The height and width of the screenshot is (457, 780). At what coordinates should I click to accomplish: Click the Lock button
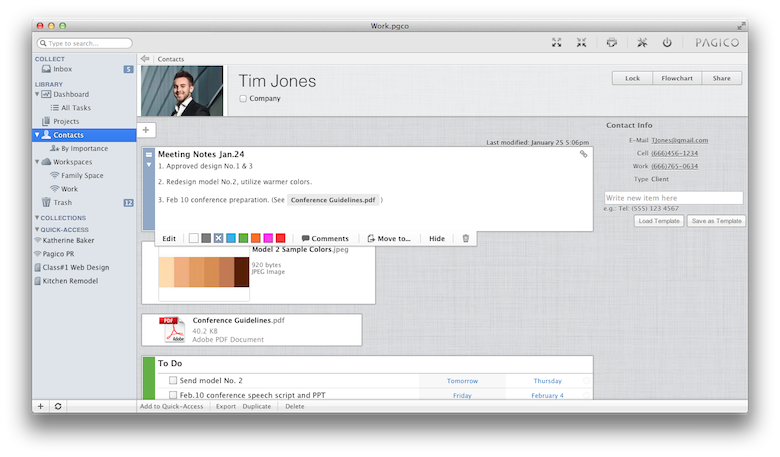coord(632,78)
